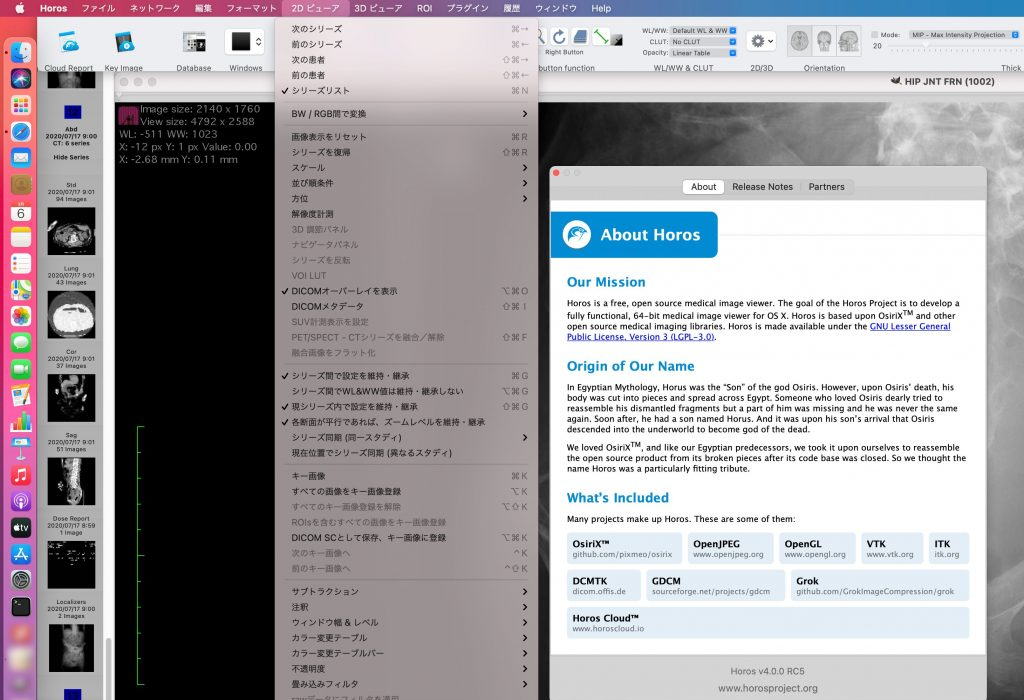Expand BW / RGB間で変換 submenu
The height and width of the screenshot is (700, 1024).
(x=406, y=114)
